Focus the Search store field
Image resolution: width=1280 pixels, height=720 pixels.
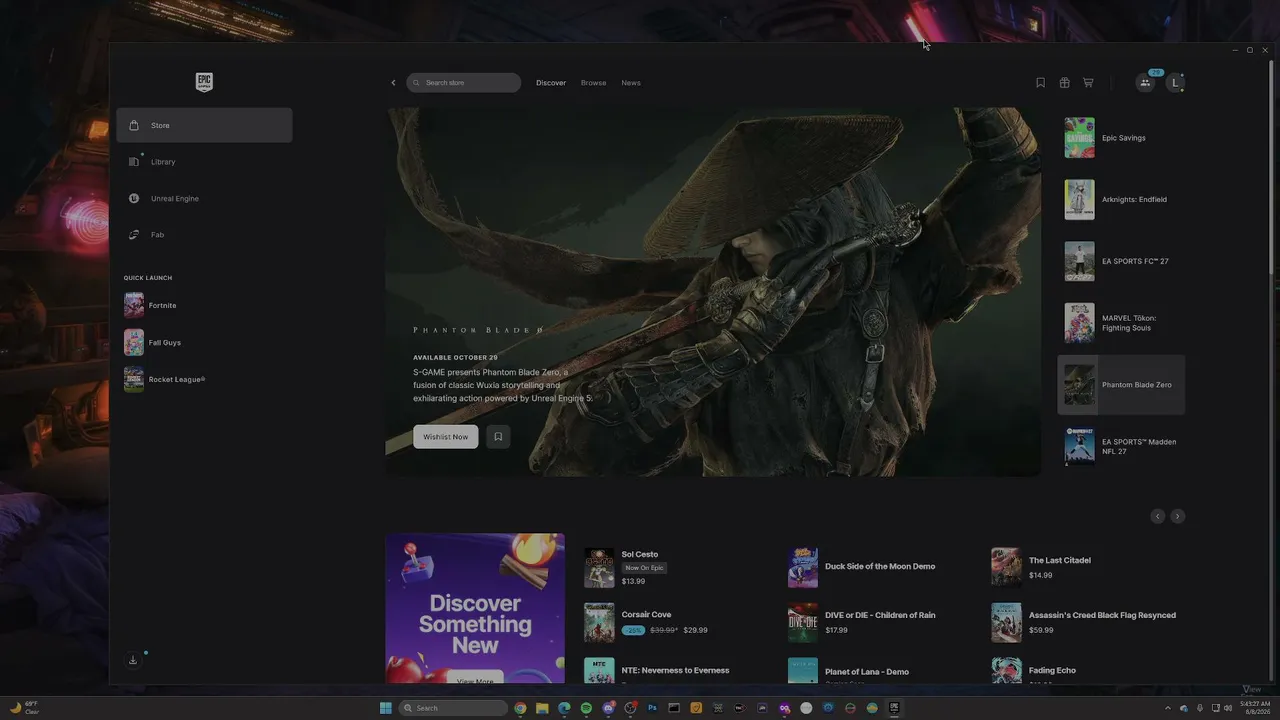pos(464,83)
